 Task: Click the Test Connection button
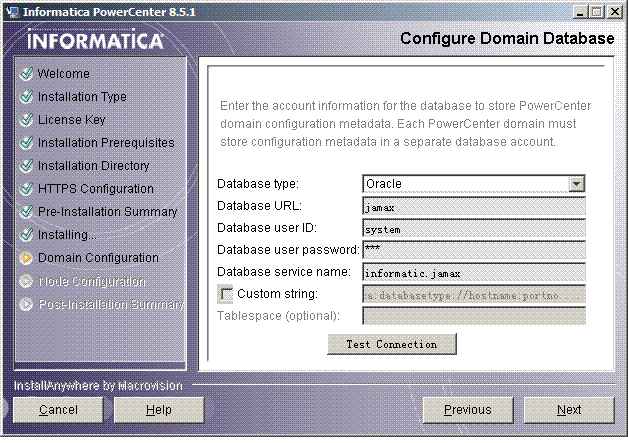tap(392, 344)
